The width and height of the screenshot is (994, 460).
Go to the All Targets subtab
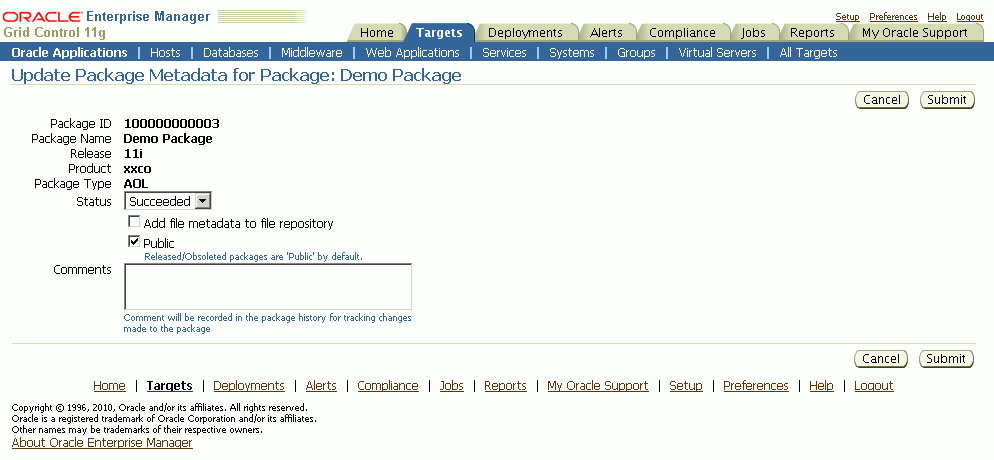pos(808,53)
